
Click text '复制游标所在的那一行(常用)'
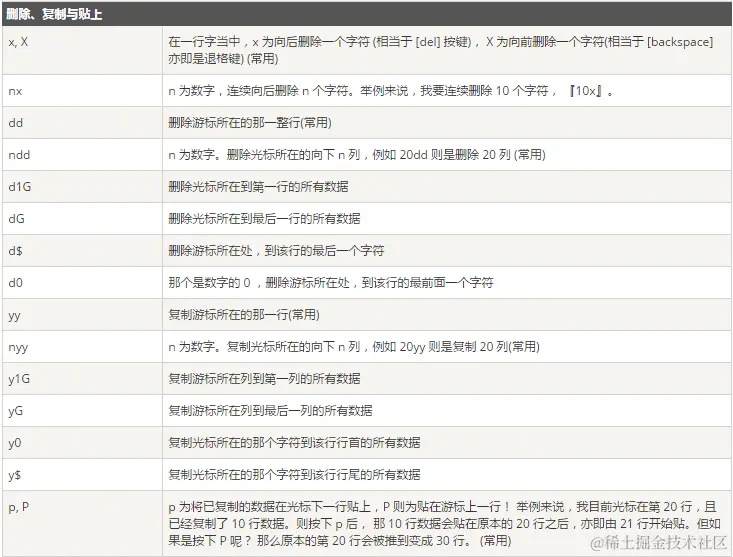[244, 314]
